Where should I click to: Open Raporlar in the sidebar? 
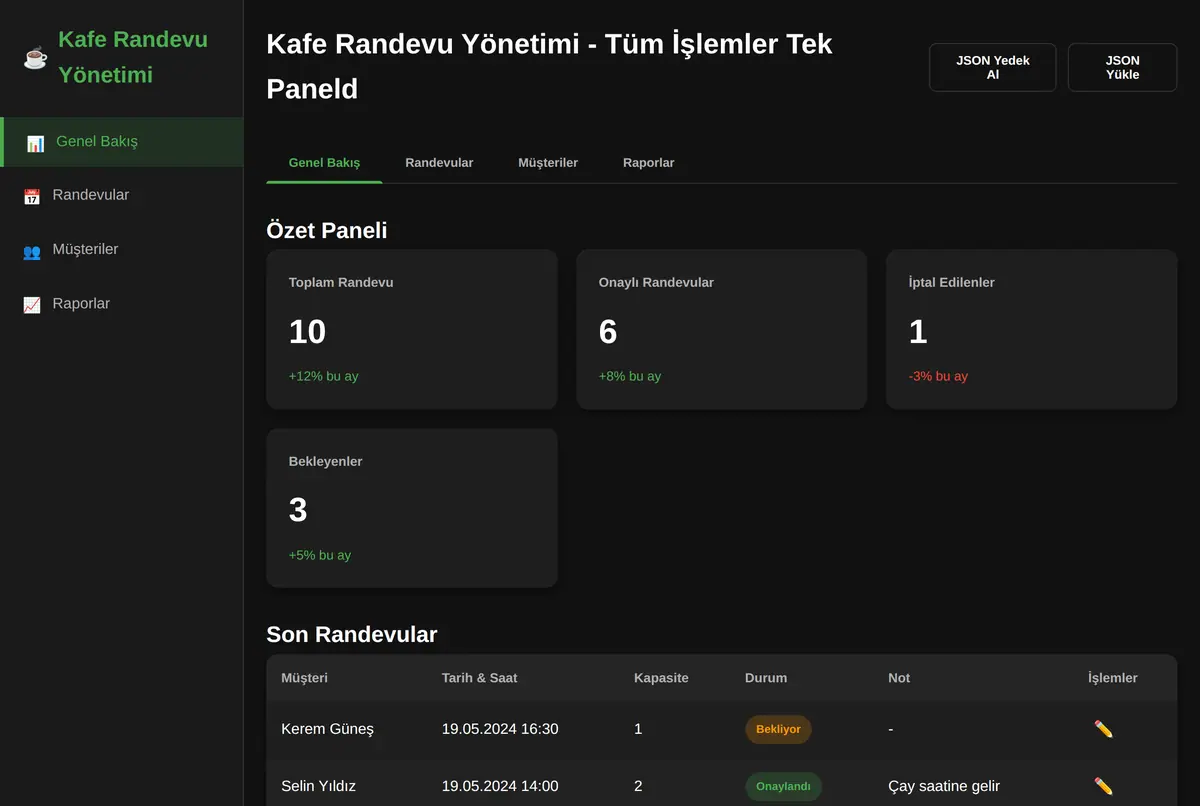click(122, 304)
